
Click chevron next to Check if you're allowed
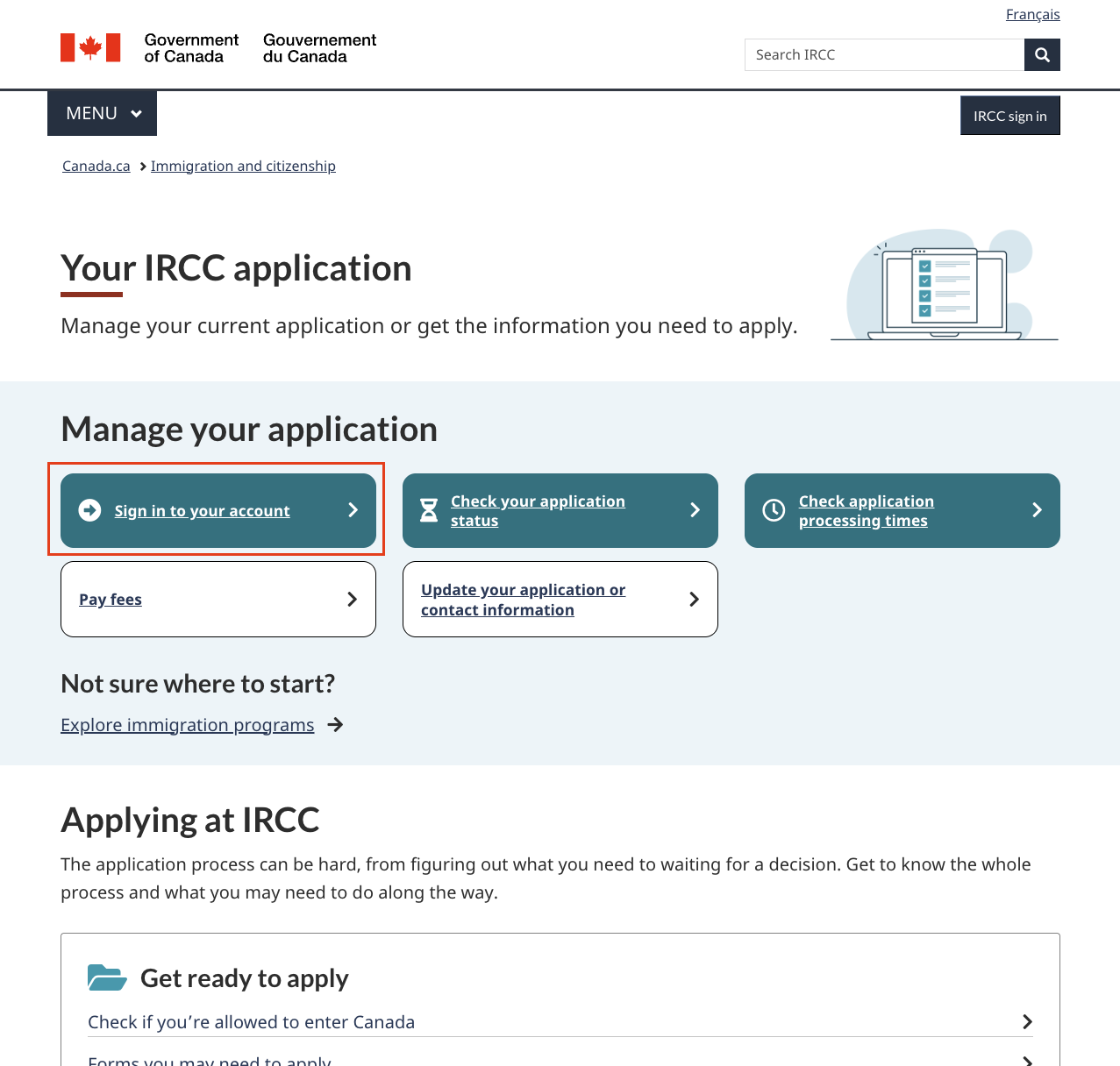click(x=1027, y=1022)
